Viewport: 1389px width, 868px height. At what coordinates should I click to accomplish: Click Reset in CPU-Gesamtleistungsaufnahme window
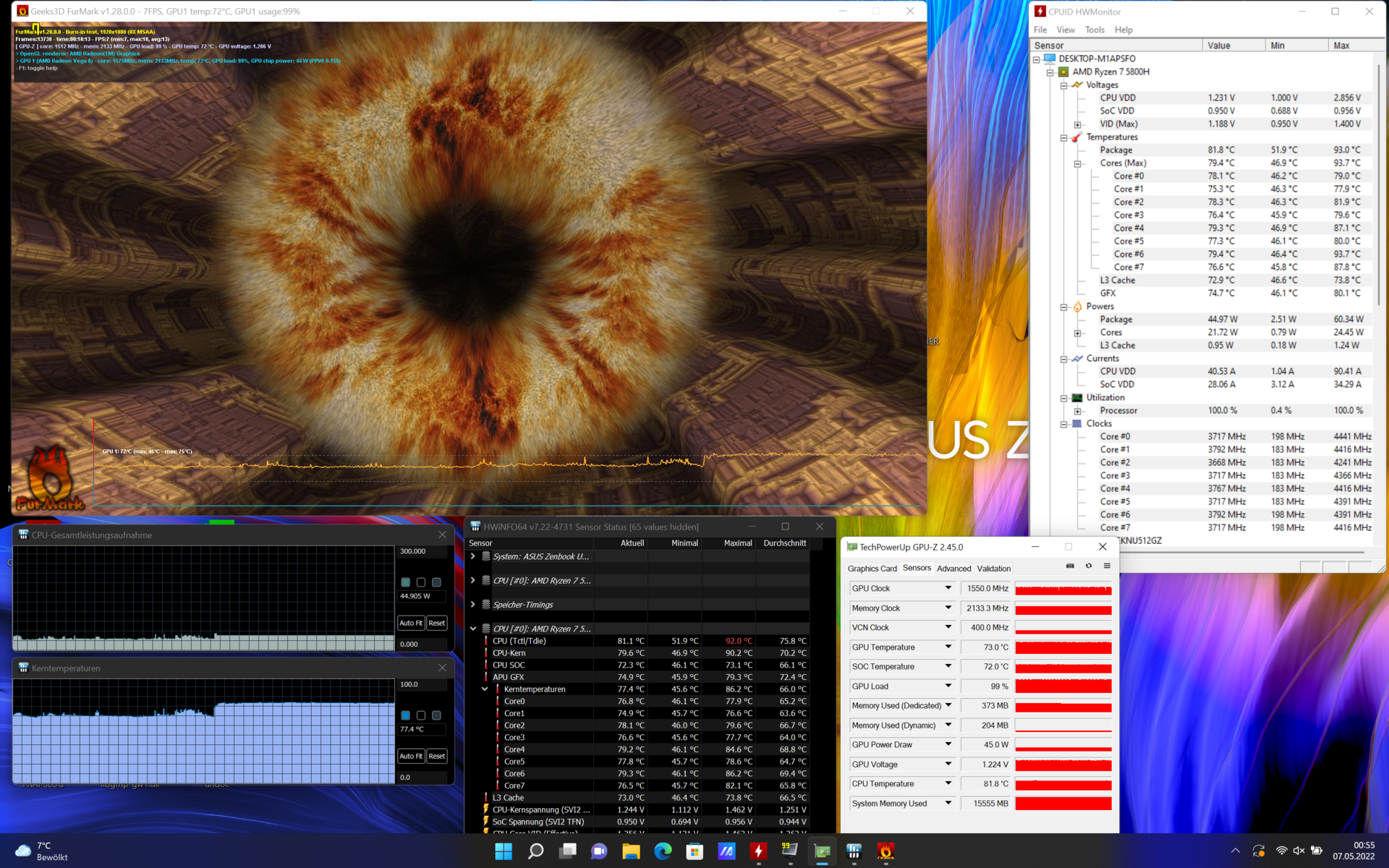click(437, 623)
